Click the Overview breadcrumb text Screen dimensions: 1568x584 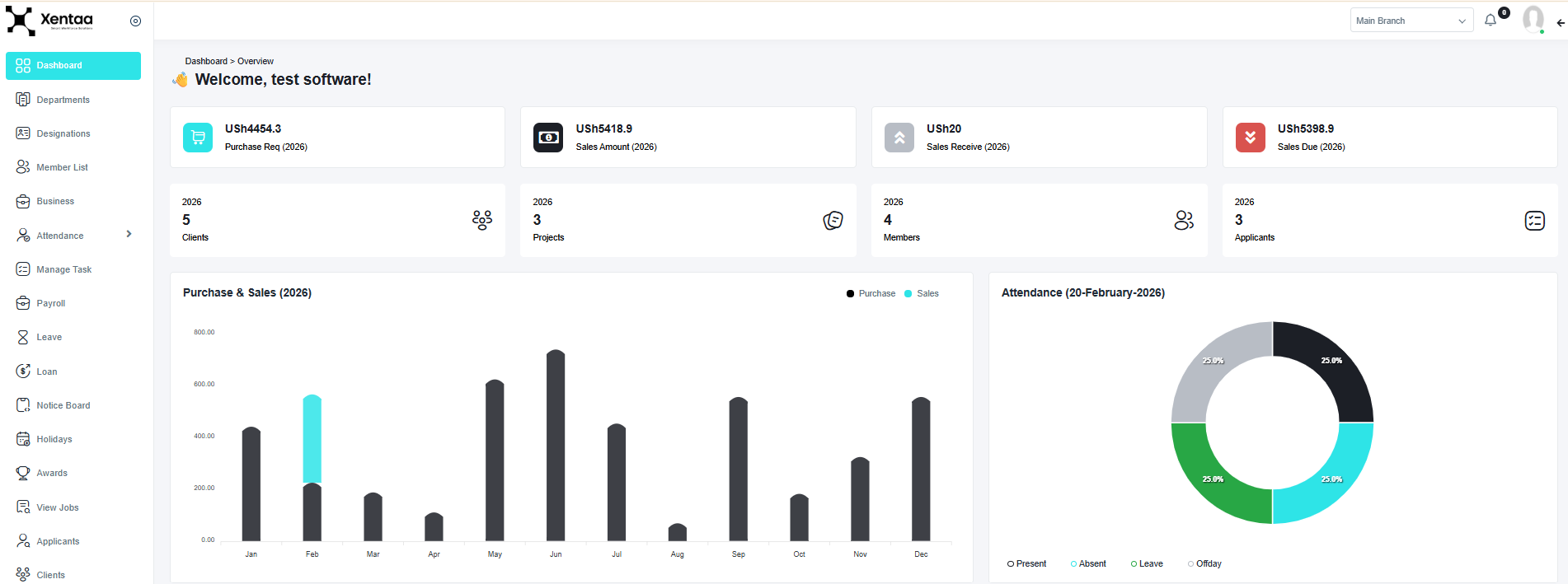click(x=256, y=61)
